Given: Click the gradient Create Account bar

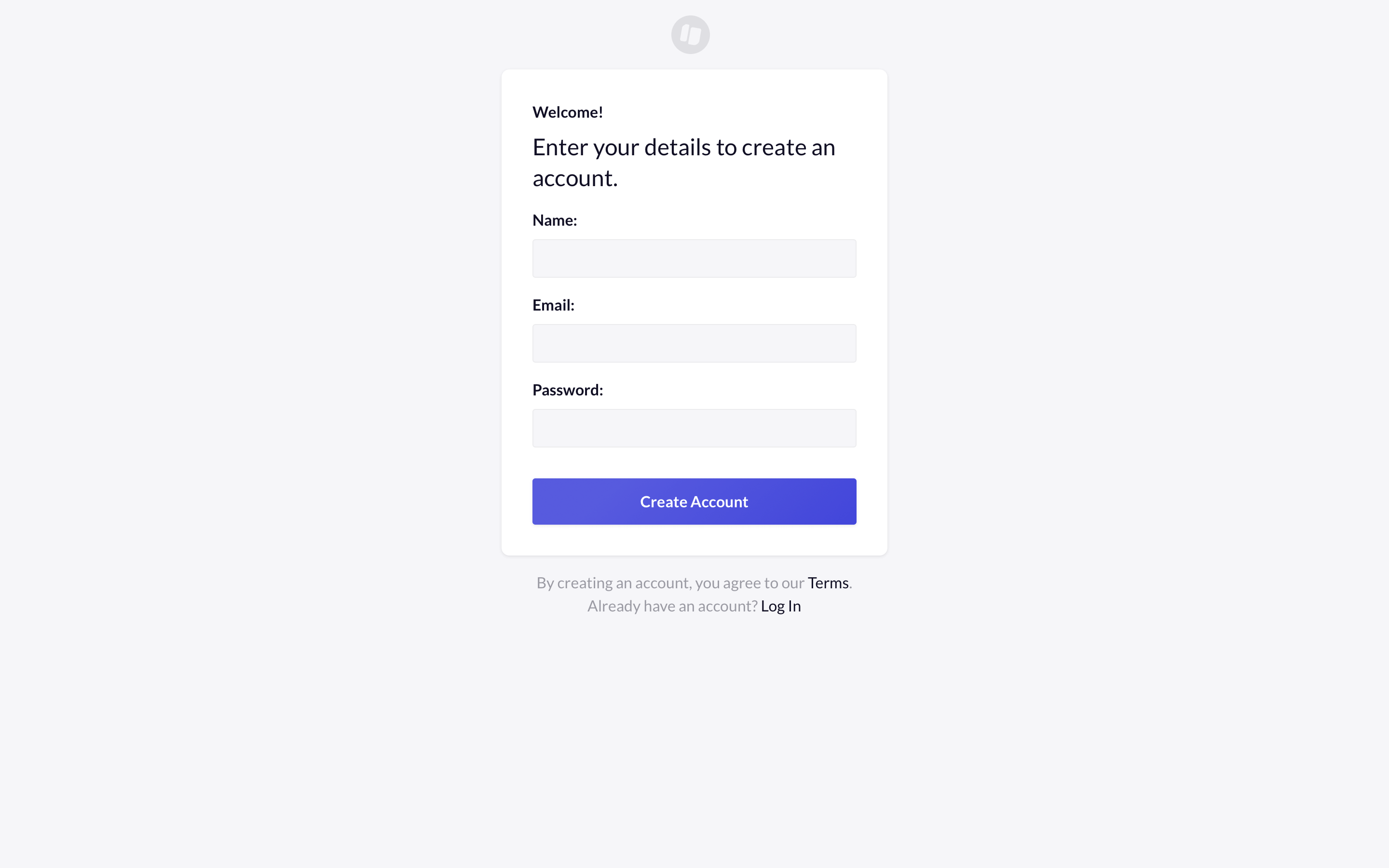Looking at the screenshot, I should coord(694,501).
